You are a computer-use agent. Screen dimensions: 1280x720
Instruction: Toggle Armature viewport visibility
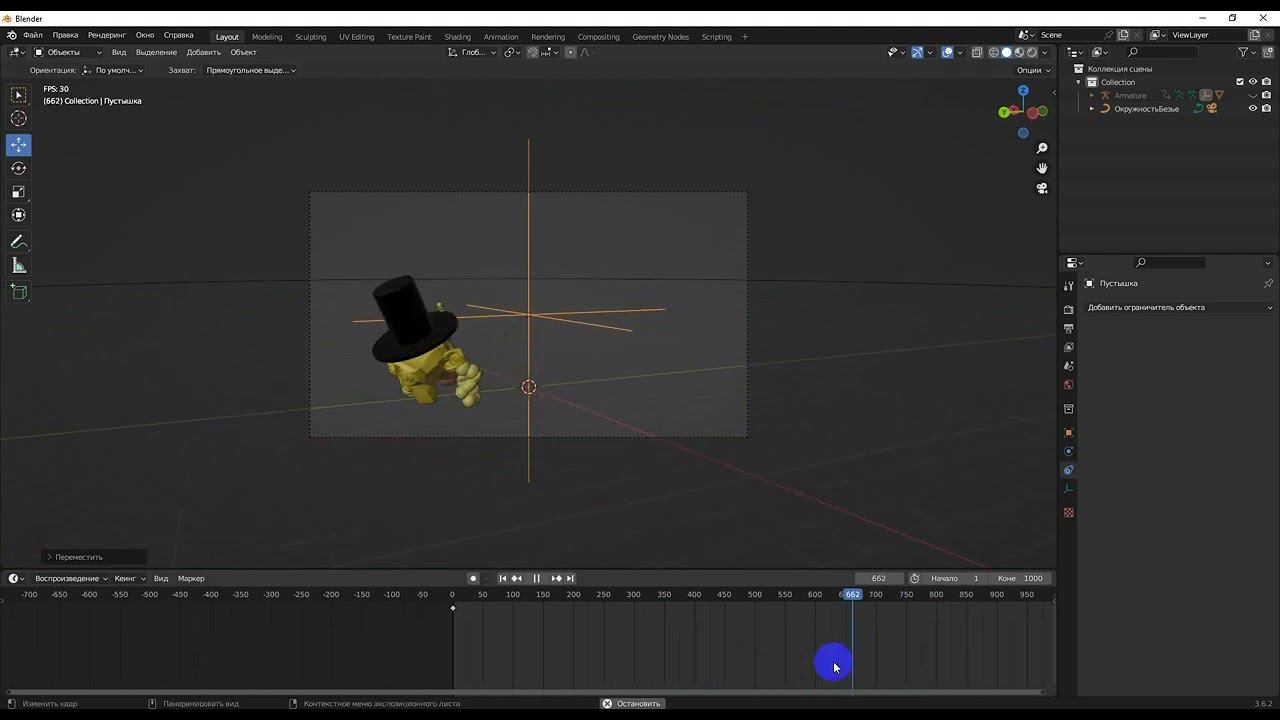point(1253,95)
